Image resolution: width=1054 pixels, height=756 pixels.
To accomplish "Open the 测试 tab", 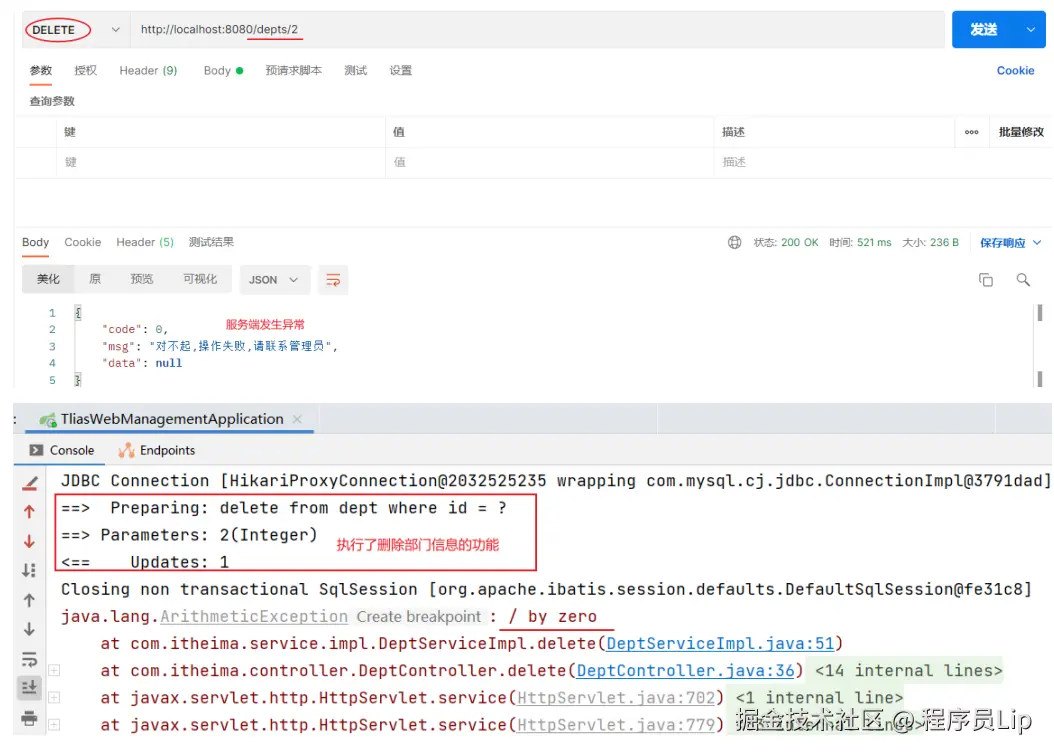I will click(356, 71).
